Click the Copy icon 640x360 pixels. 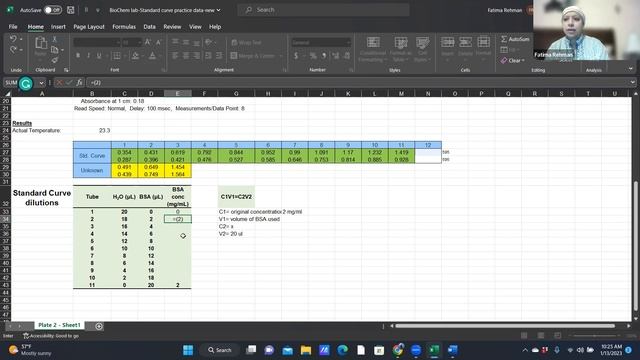(55, 50)
